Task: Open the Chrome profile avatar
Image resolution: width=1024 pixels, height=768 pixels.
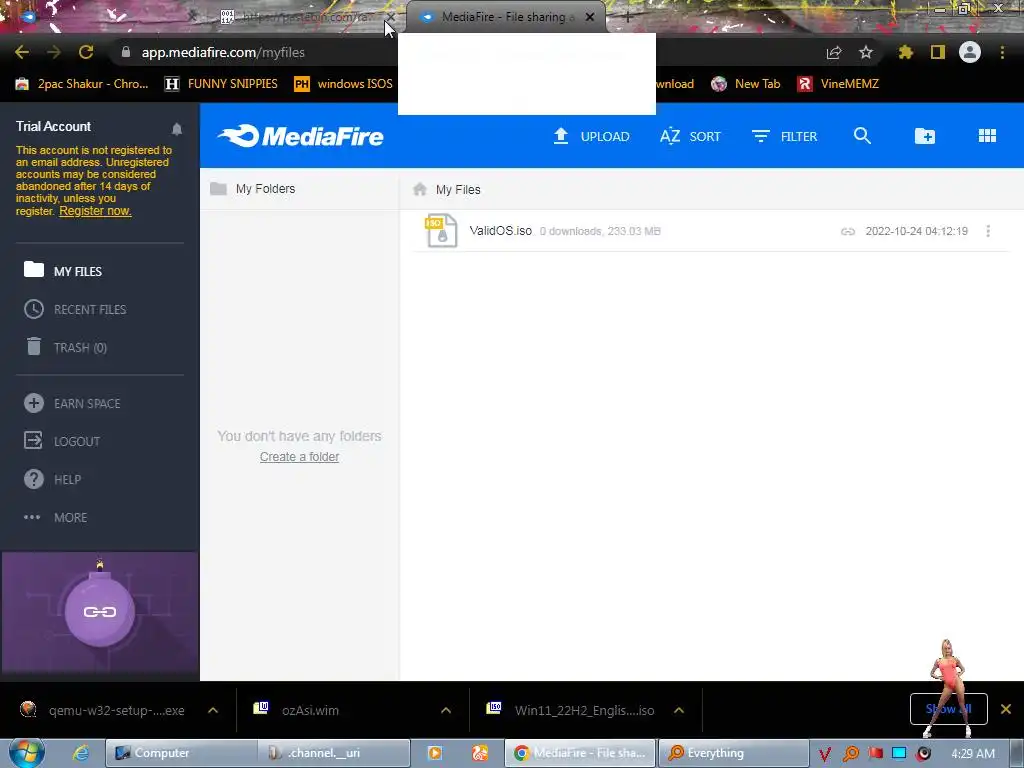Action: click(970, 52)
